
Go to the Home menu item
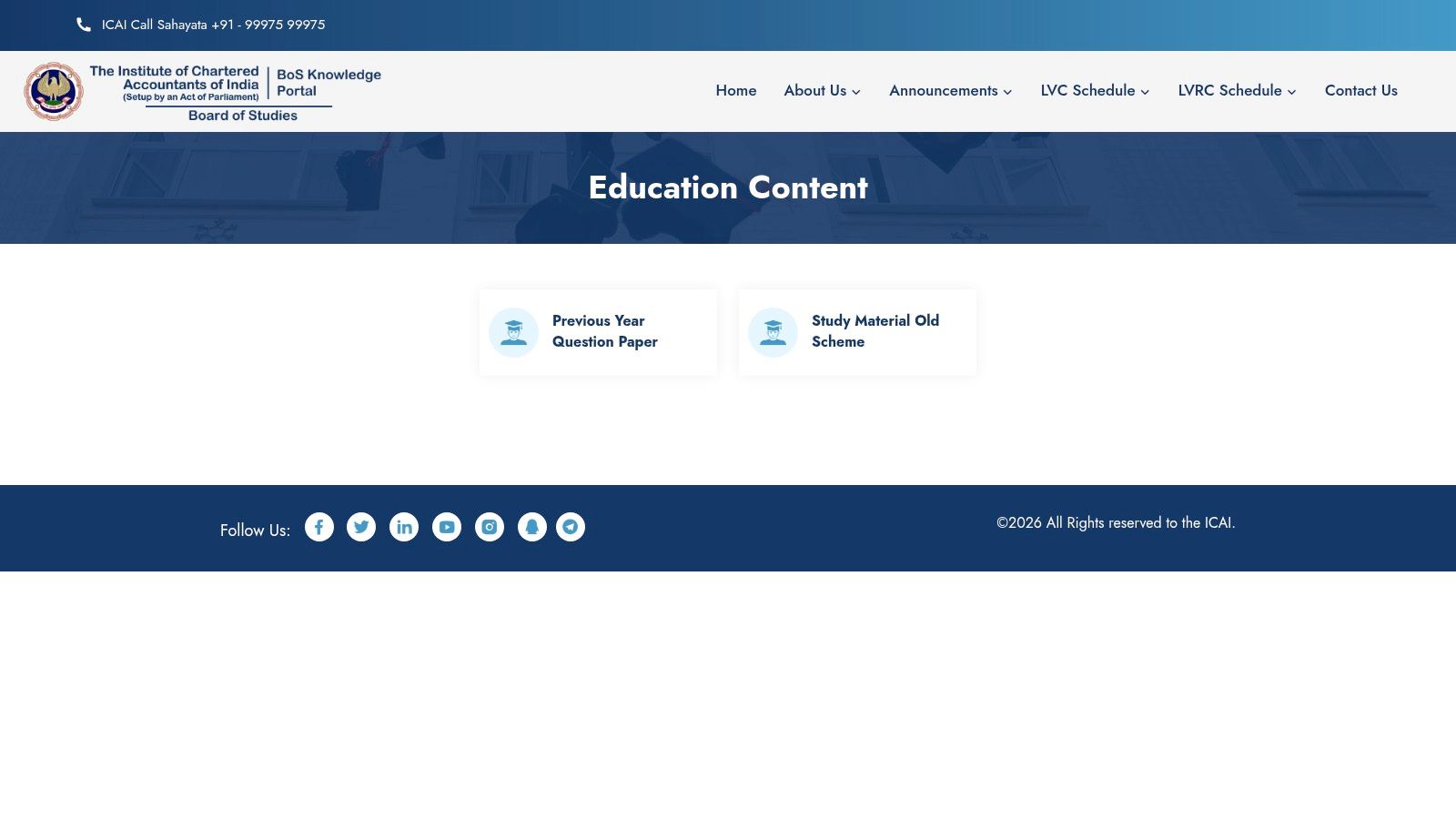(736, 91)
